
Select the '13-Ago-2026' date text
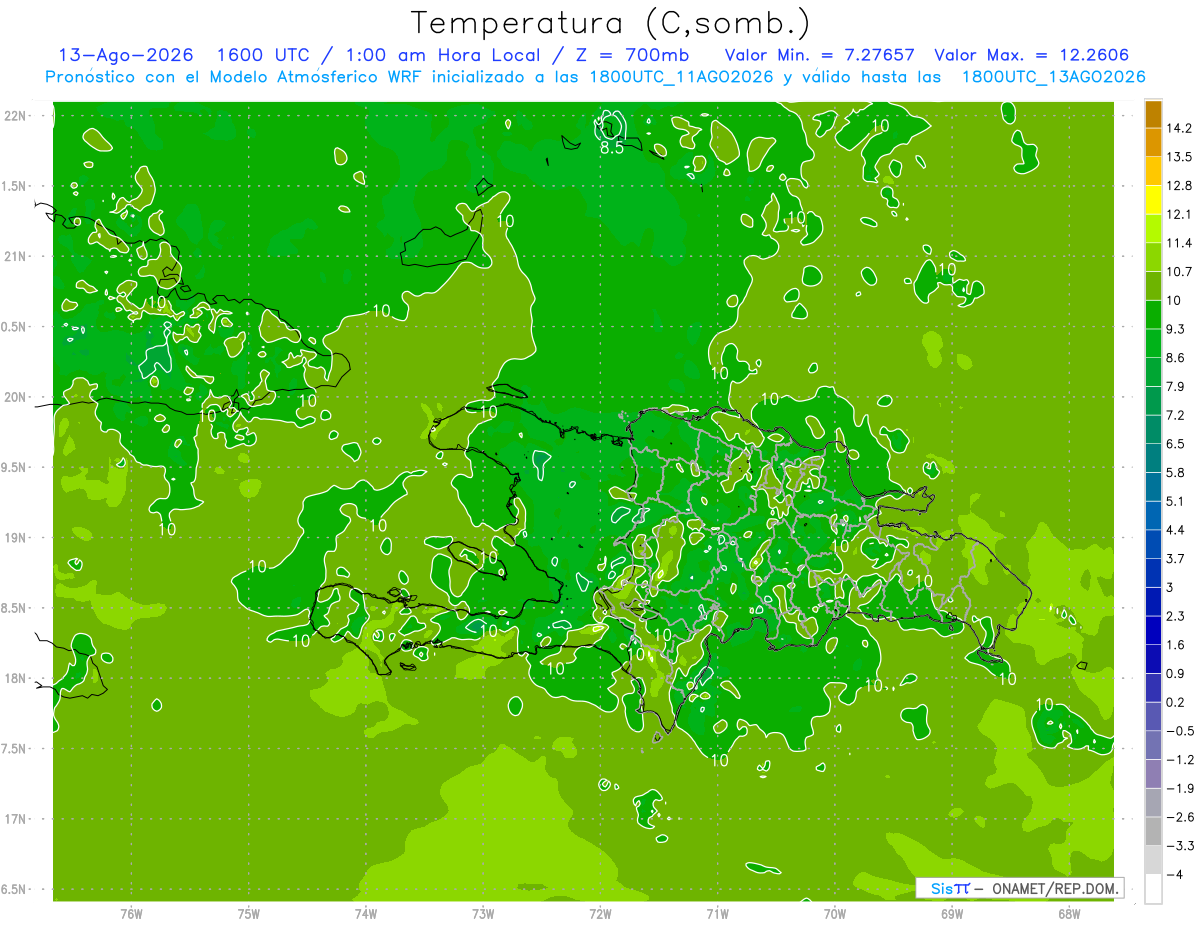click(125, 55)
